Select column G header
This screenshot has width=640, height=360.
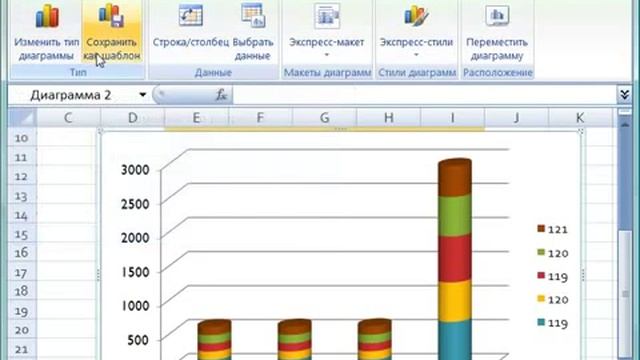pos(324,118)
